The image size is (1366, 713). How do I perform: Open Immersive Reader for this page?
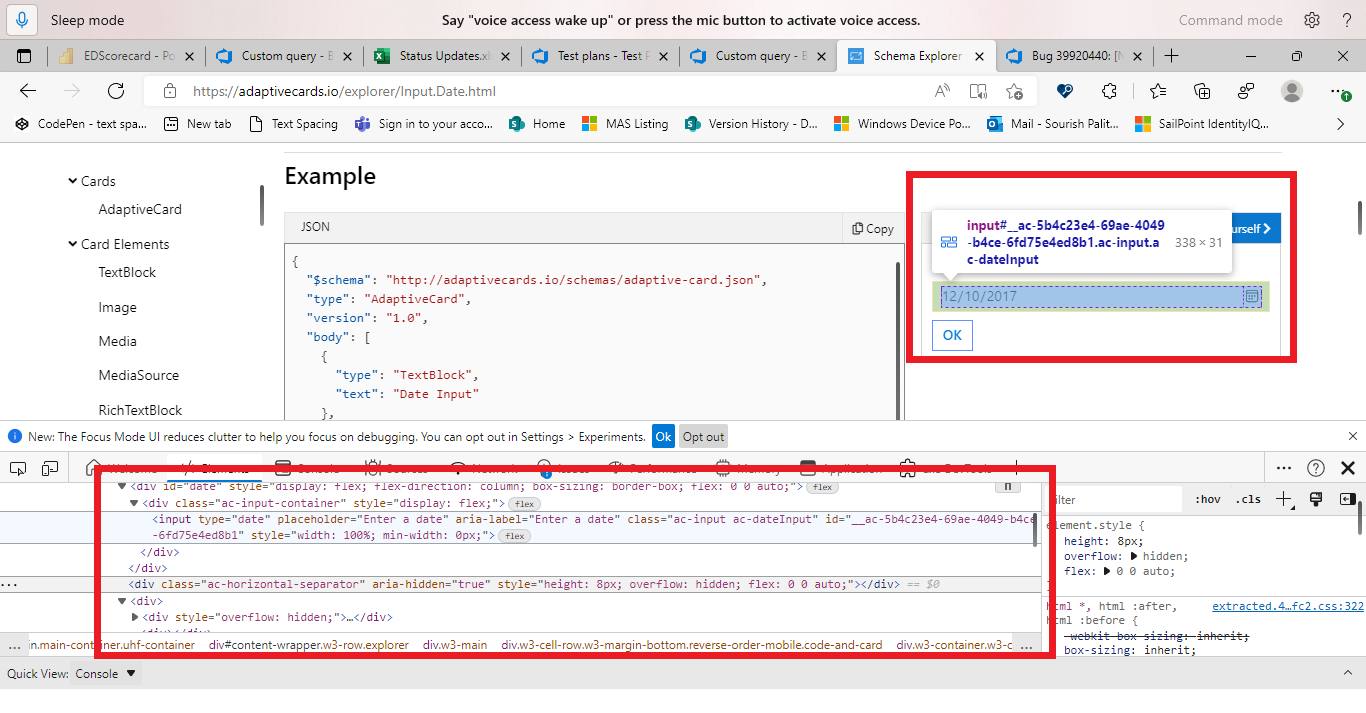pyautogui.click(x=978, y=91)
